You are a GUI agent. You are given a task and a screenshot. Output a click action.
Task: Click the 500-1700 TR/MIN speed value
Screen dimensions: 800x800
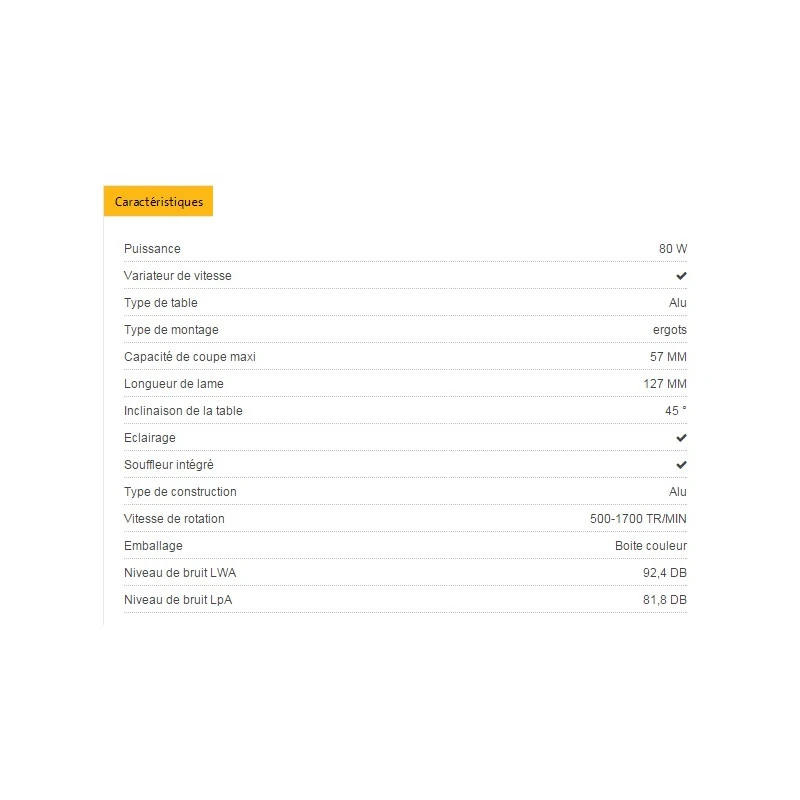[638, 518]
